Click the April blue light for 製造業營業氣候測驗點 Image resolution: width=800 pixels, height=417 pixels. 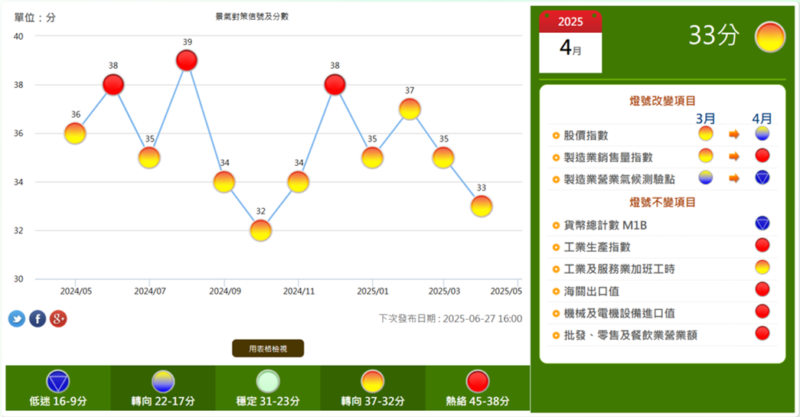[762, 178]
